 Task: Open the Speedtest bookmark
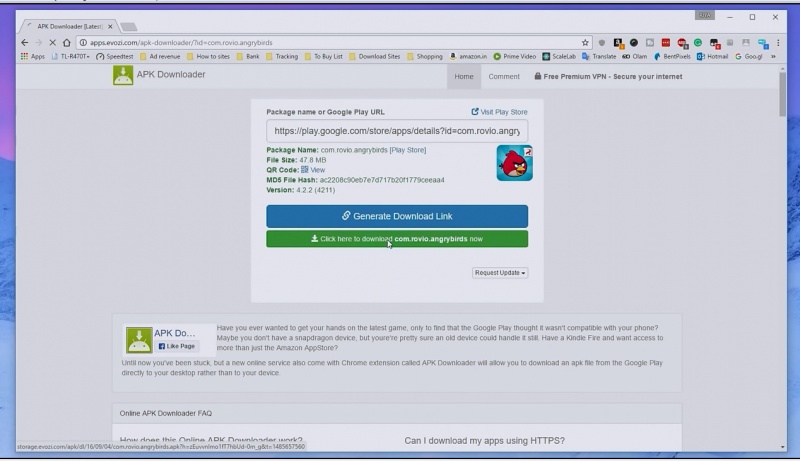click(x=115, y=57)
